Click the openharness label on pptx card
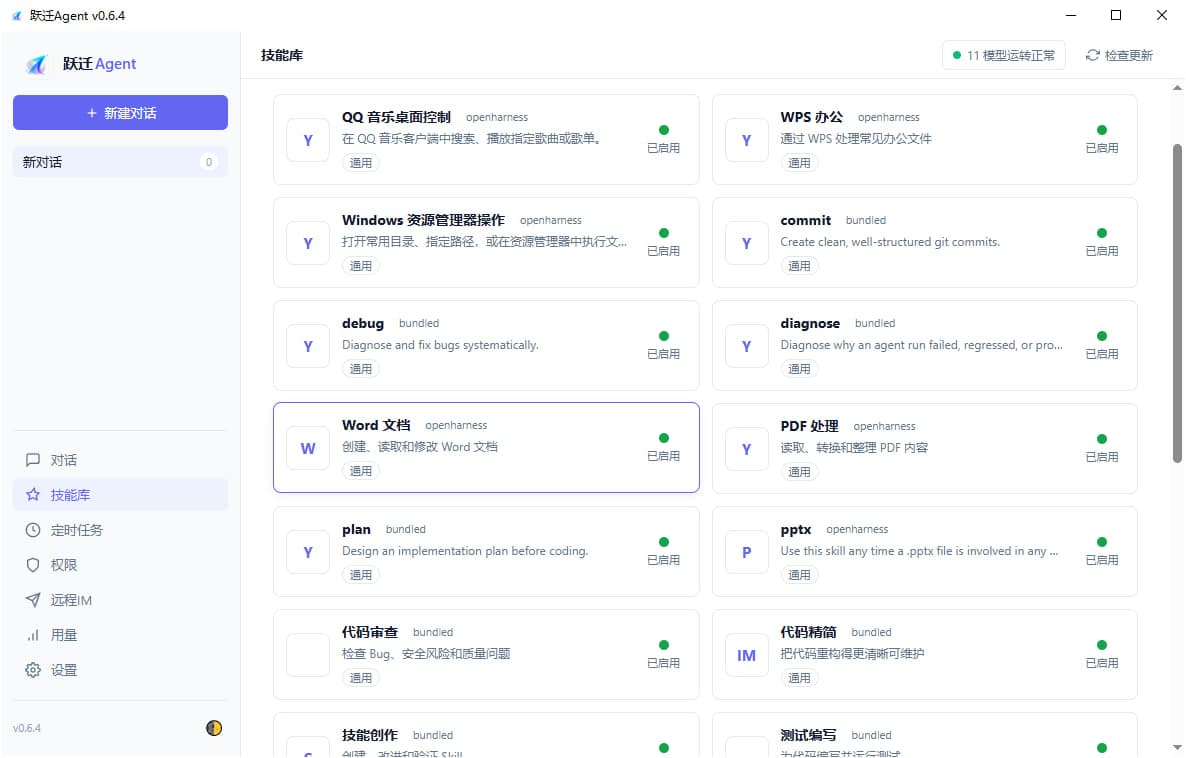Screen dimensions: 1186x758 tap(857, 530)
